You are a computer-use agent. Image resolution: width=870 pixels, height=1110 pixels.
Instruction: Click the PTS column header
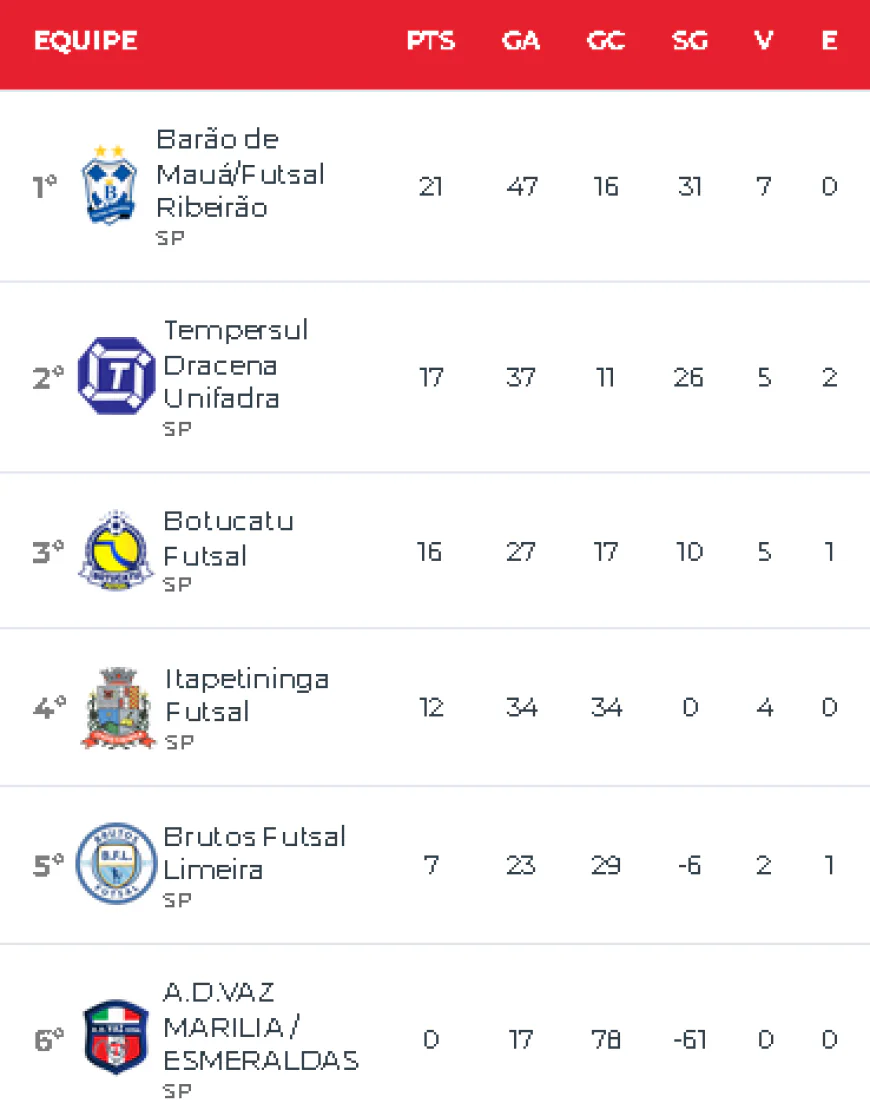[431, 42]
